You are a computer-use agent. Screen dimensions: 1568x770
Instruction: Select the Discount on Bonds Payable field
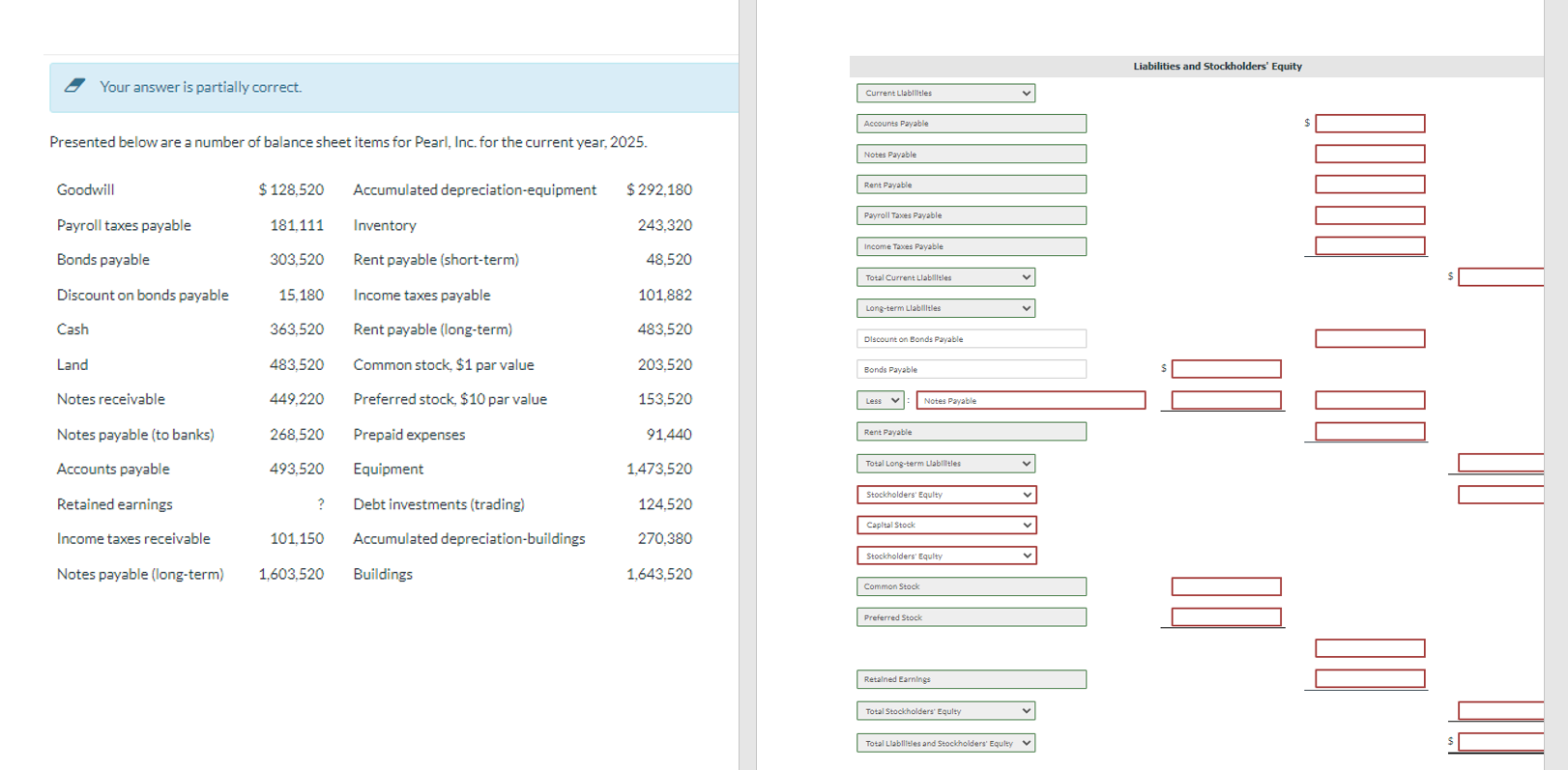pyautogui.click(x=972, y=339)
